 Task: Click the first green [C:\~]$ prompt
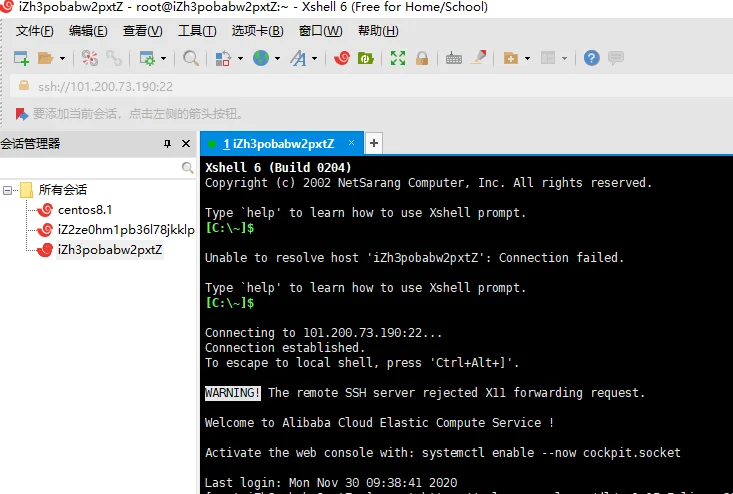tap(230, 228)
